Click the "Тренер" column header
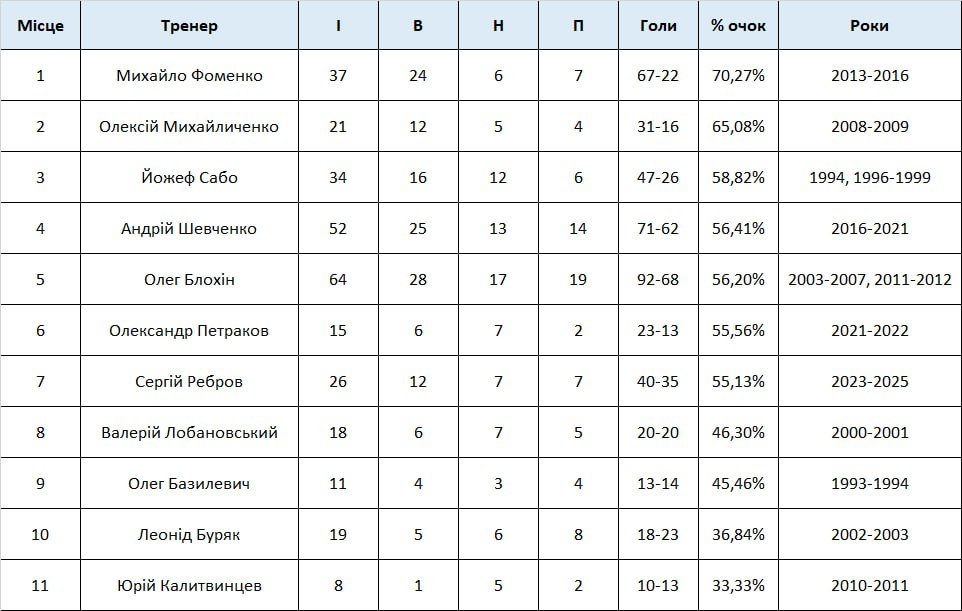Viewport: 962px width, 611px height. [189, 26]
